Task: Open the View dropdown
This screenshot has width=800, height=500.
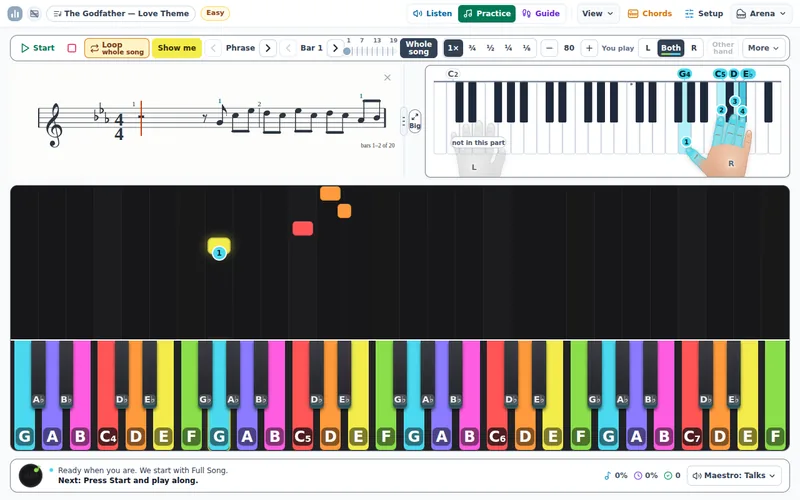Action: point(597,13)
